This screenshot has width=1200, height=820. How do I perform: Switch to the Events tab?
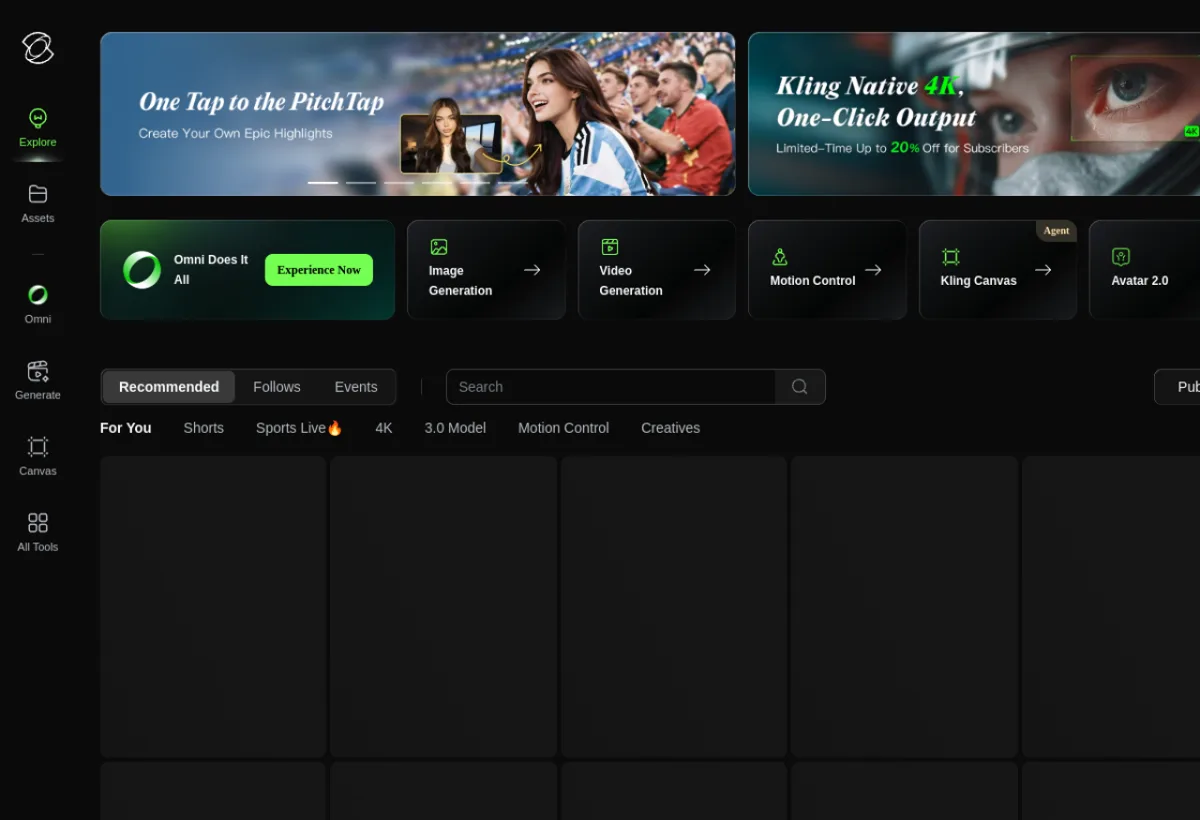(356, 387)
